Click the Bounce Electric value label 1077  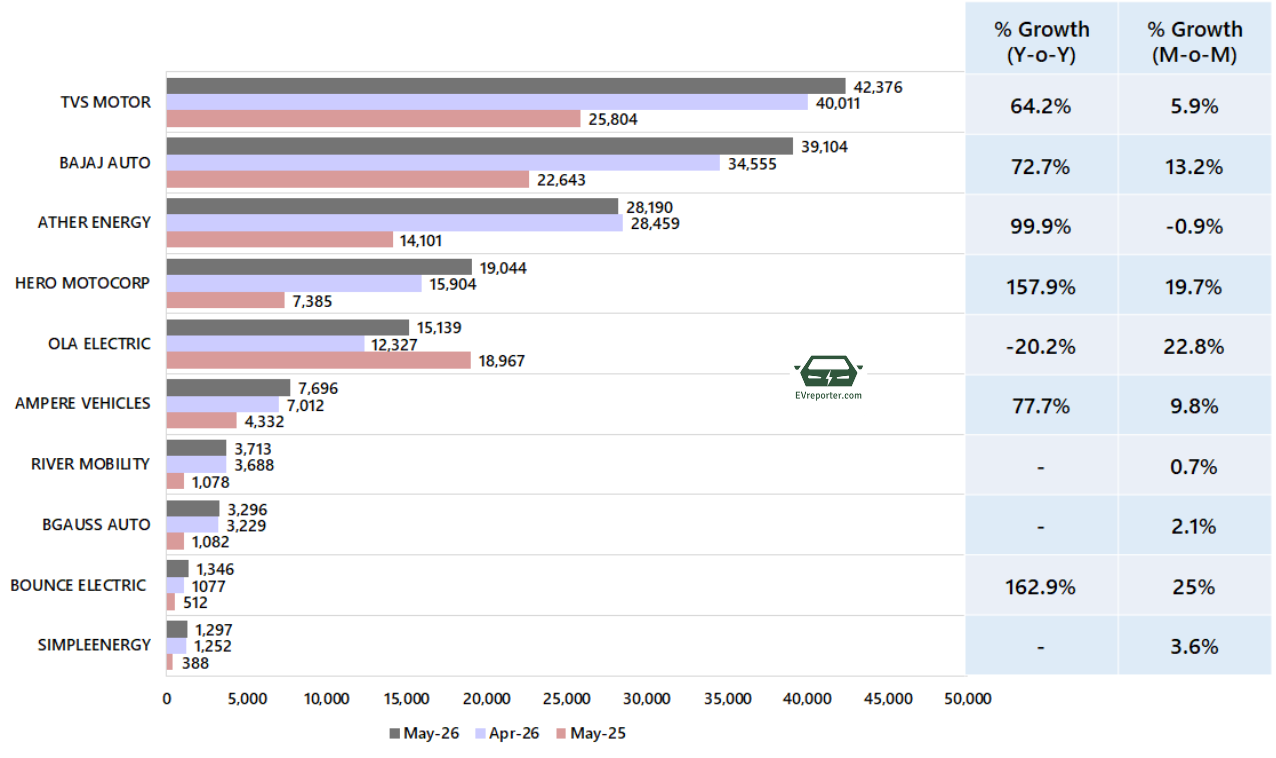point(208,586)
